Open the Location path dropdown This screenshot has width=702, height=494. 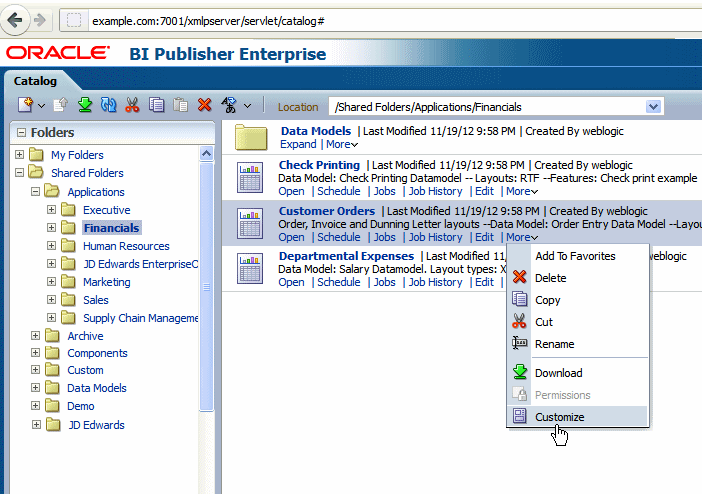[654, 107]
